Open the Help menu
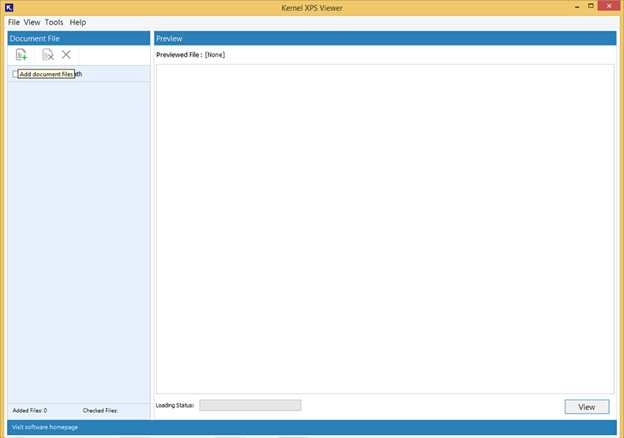 point(78,22)
